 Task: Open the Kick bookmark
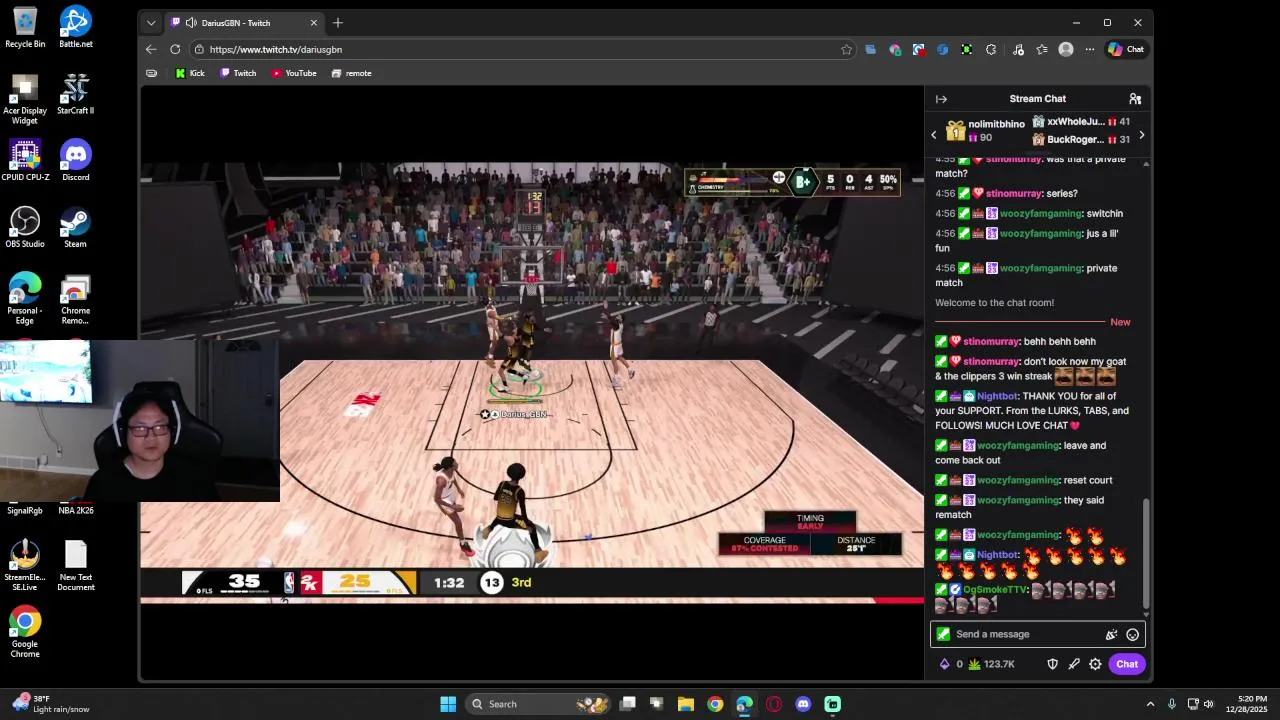[x=189, y=73]
